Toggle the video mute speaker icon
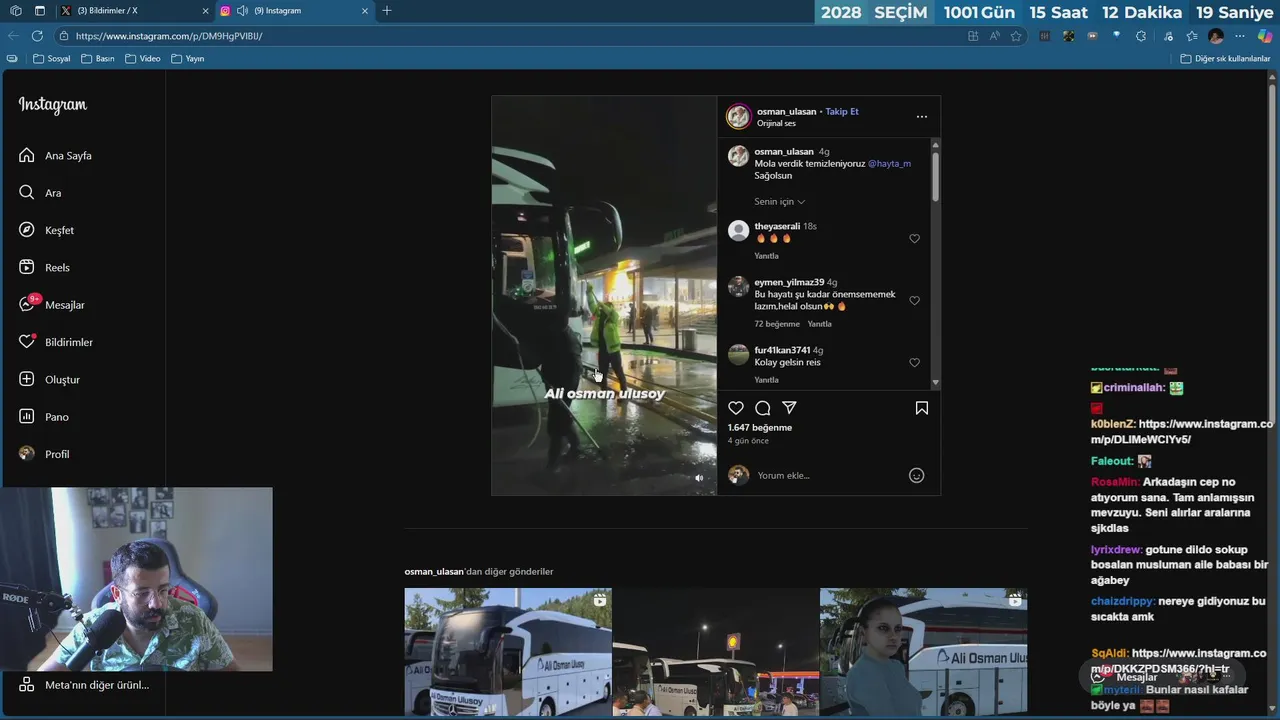The image size is (1280, 720). click(699, 478)
